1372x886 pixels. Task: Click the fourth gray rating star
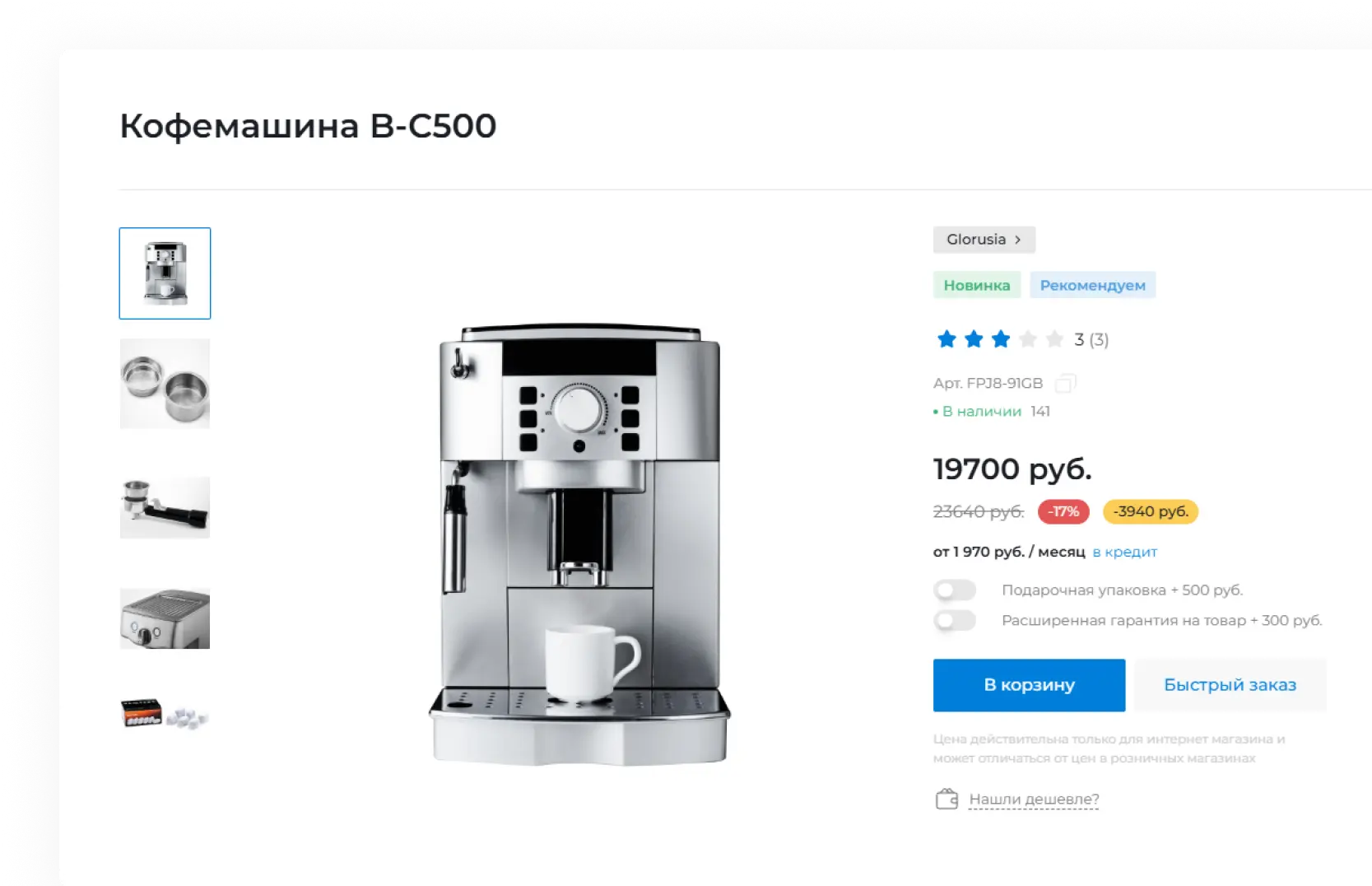[1028, 339]
